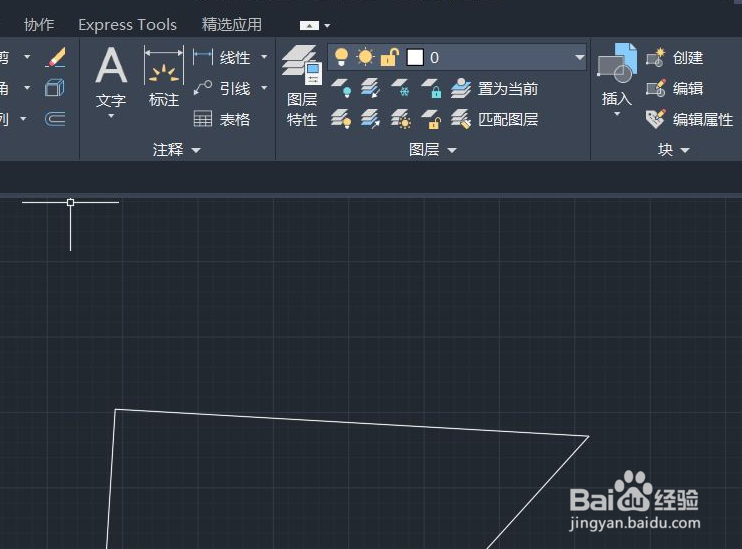
Task: Click 创建 create block button
Action: point(675,58)
